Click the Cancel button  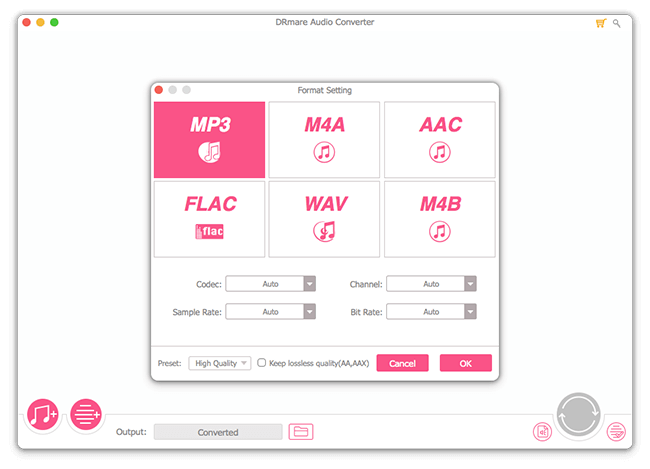(x=403, y=363)
